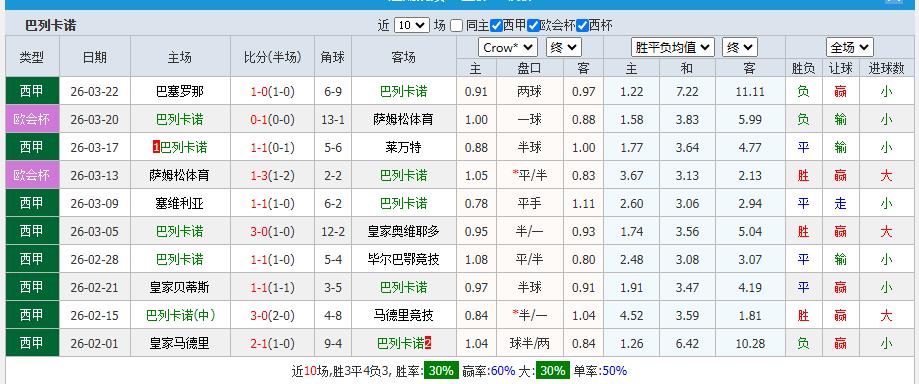Open 皇家马德里 team link

[180, 343]
